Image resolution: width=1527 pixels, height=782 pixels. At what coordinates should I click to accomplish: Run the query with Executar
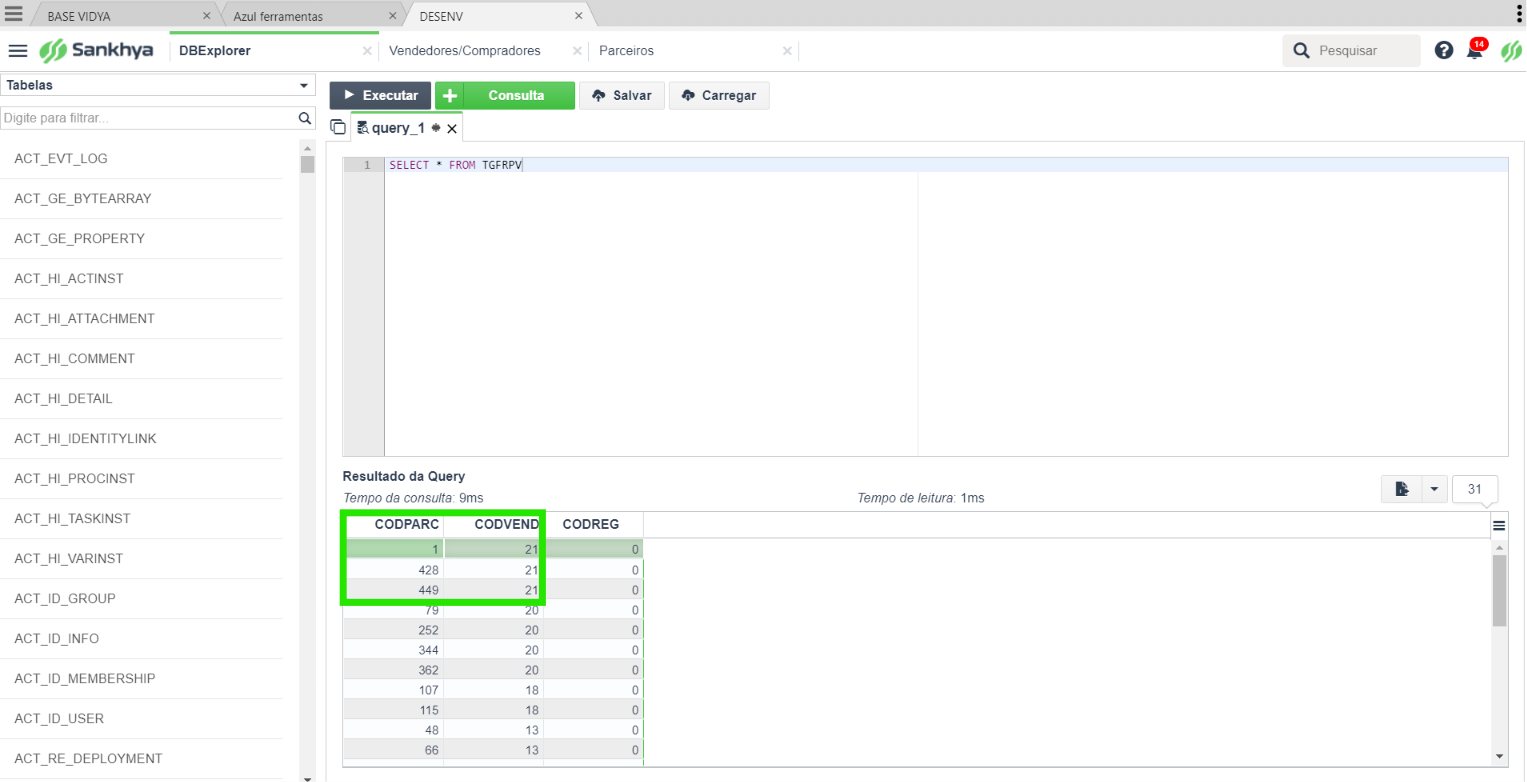[x=380, y=95]
